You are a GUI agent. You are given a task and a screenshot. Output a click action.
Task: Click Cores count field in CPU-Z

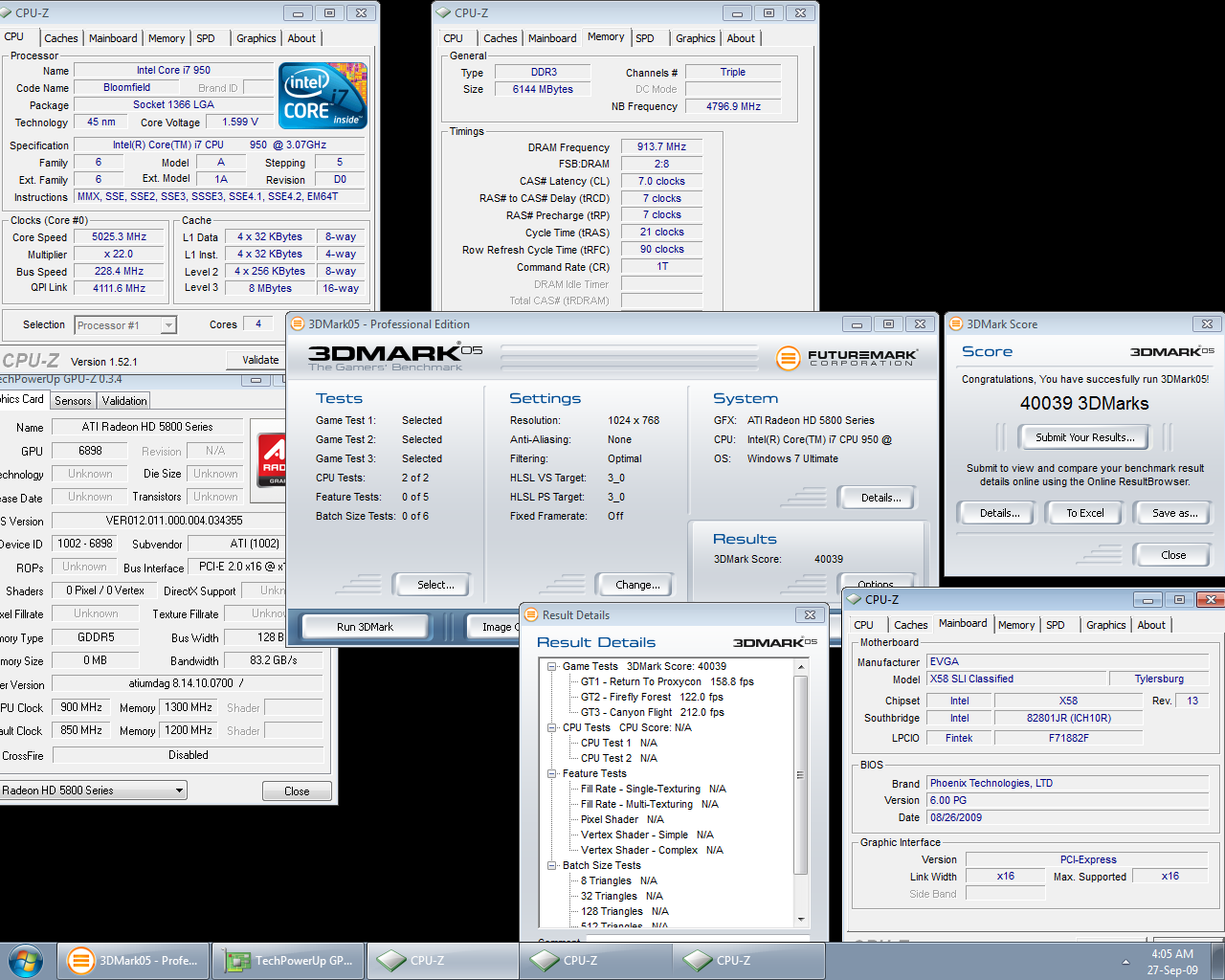click(258, 324)
